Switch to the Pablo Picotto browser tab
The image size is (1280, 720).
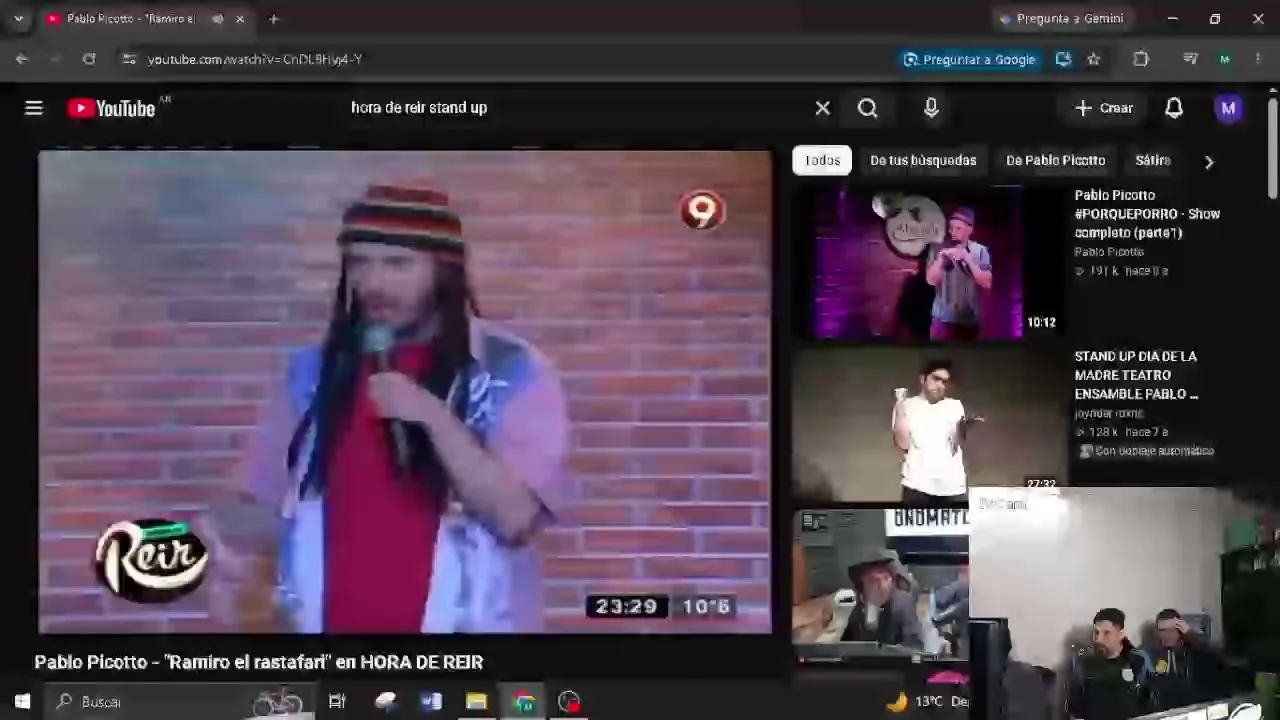pyautogui.click(x=130, y=19)
